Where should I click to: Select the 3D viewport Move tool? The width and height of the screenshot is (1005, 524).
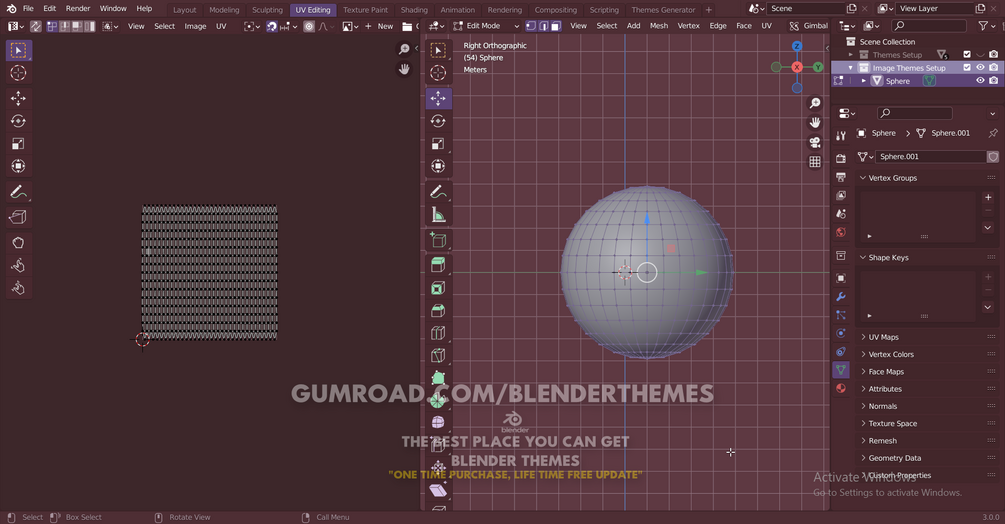point(438,98)
